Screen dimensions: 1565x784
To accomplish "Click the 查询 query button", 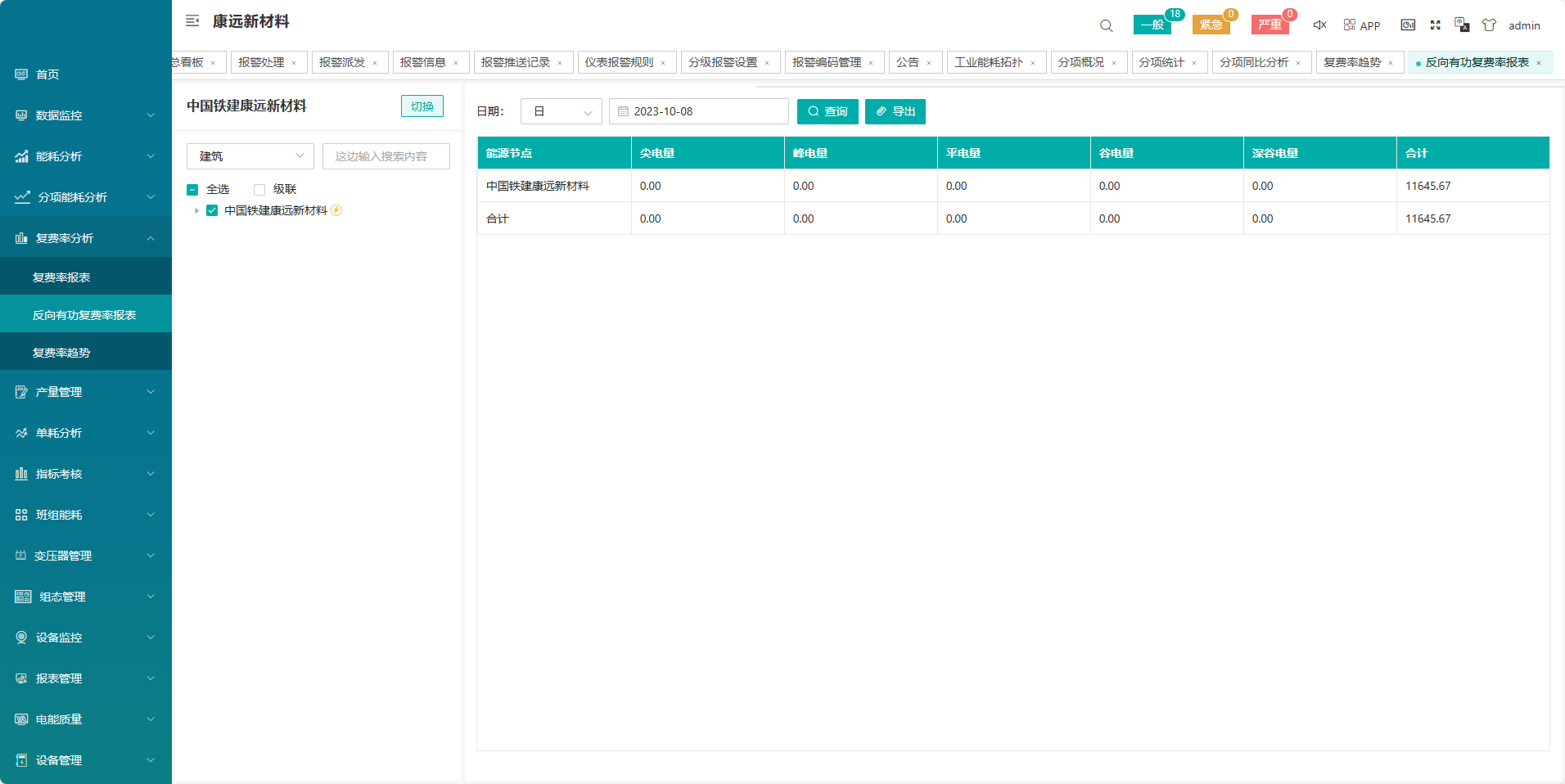I will point(827,111).
